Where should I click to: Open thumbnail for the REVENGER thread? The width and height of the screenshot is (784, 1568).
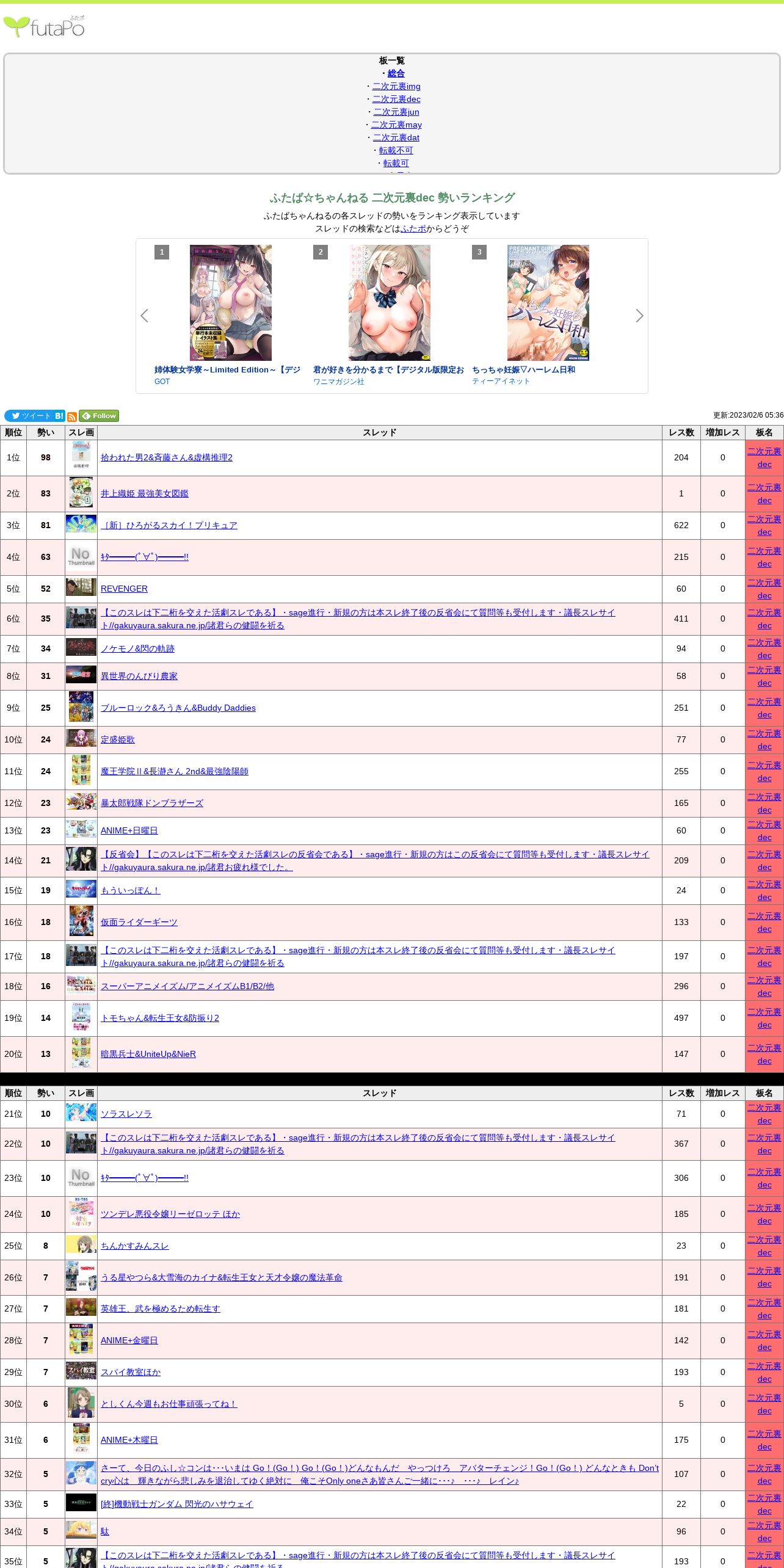(x=81, y=587)
